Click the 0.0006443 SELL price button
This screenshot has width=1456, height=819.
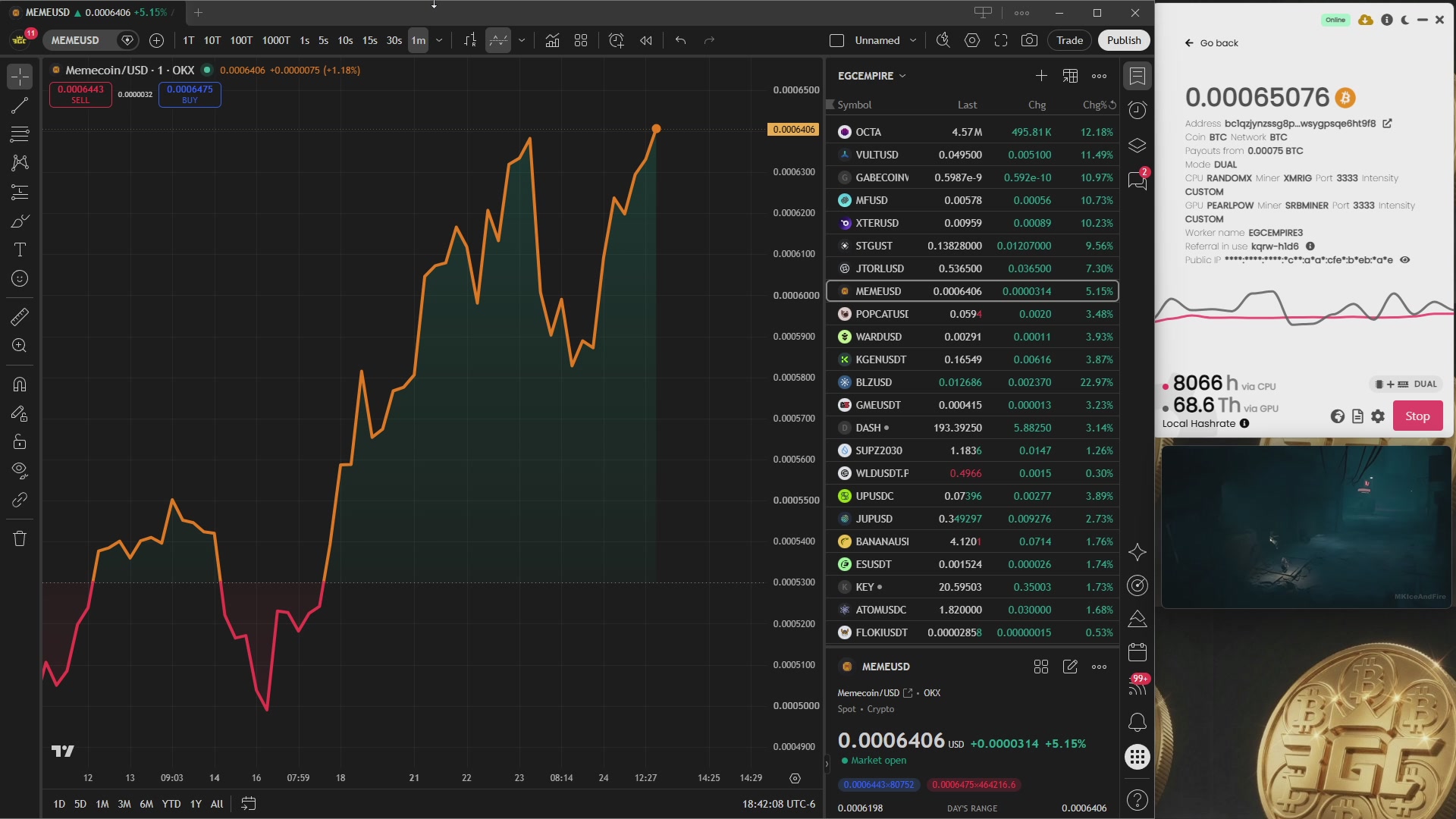click(80, 94)
